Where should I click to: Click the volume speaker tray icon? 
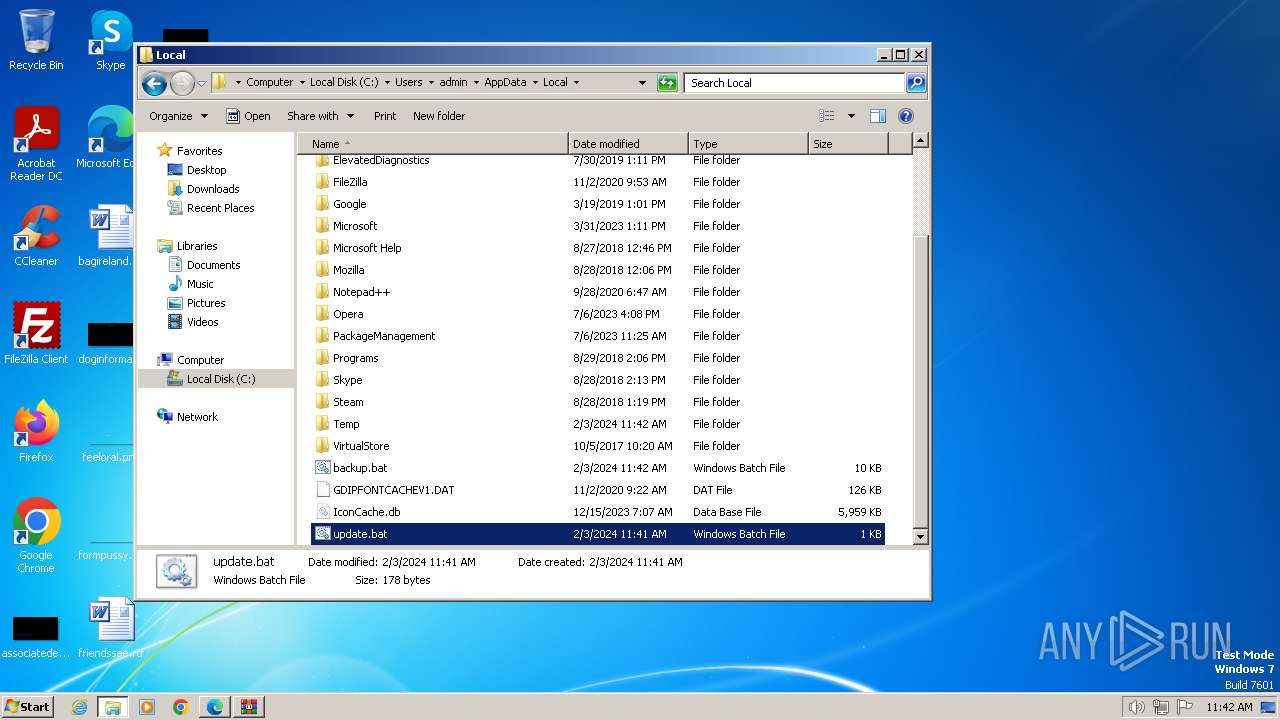(x=1137, y=707)
